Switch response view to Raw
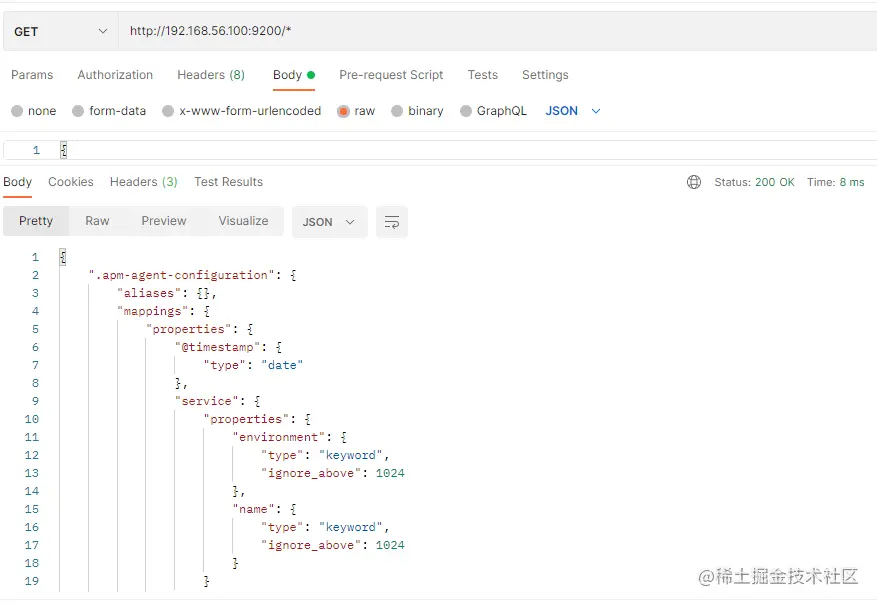The height and width of the screenshot is (605, 877). tap(97, 221)
